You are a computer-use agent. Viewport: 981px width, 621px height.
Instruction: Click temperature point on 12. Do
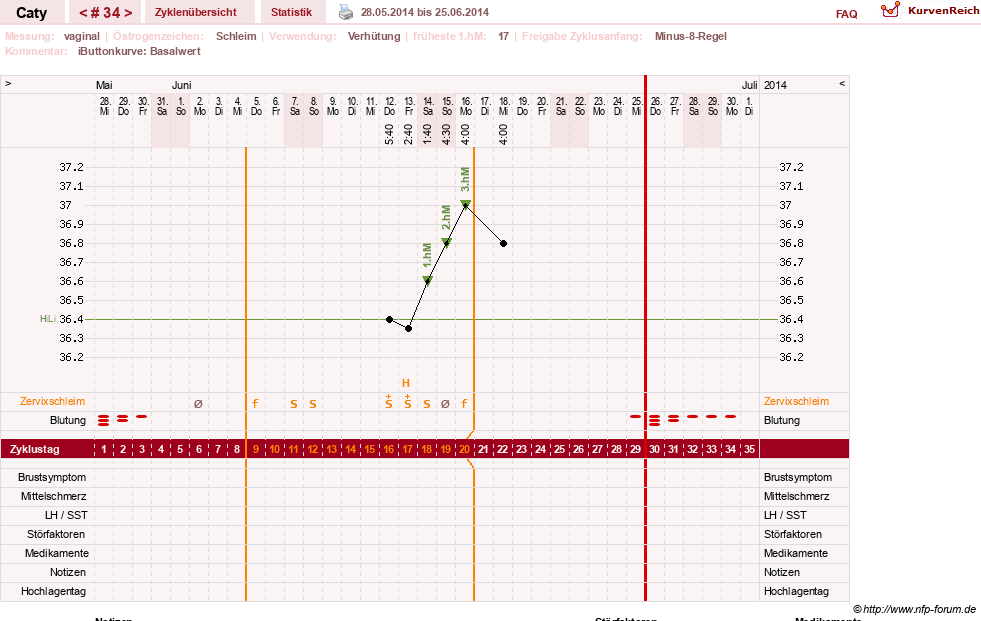pos(389,320)
